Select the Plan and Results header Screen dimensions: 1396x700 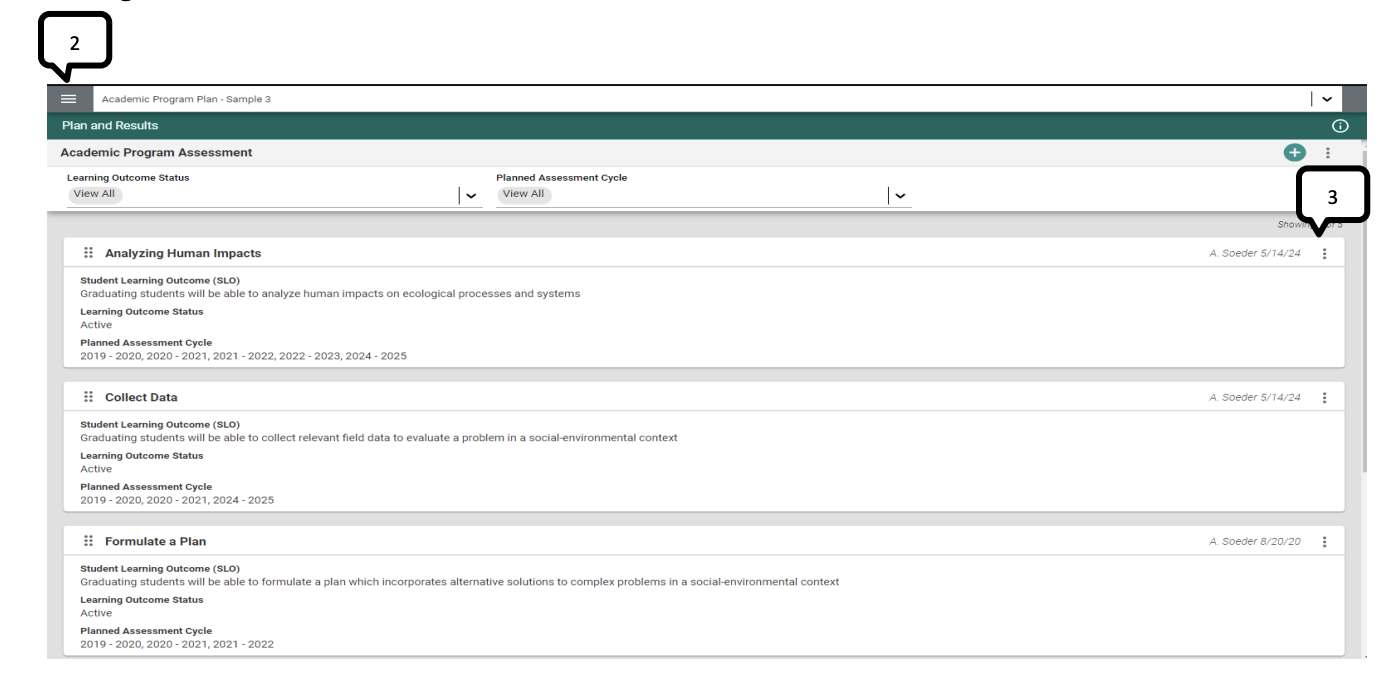[110, 125]
